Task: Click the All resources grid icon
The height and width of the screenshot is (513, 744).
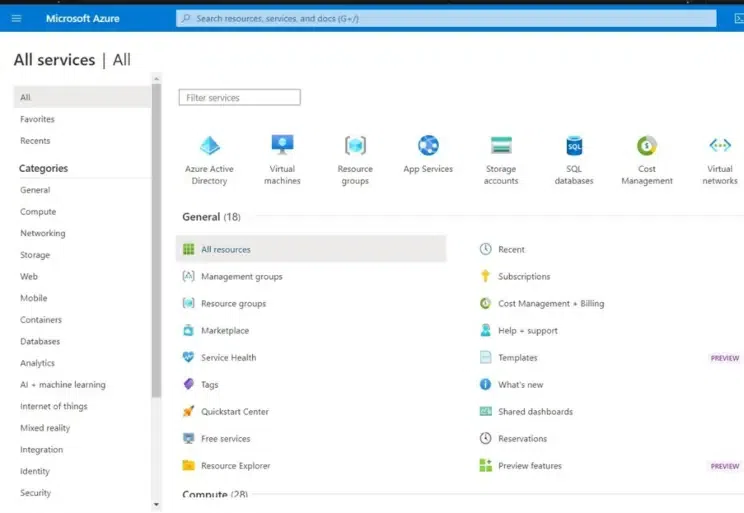Action: 188,249
